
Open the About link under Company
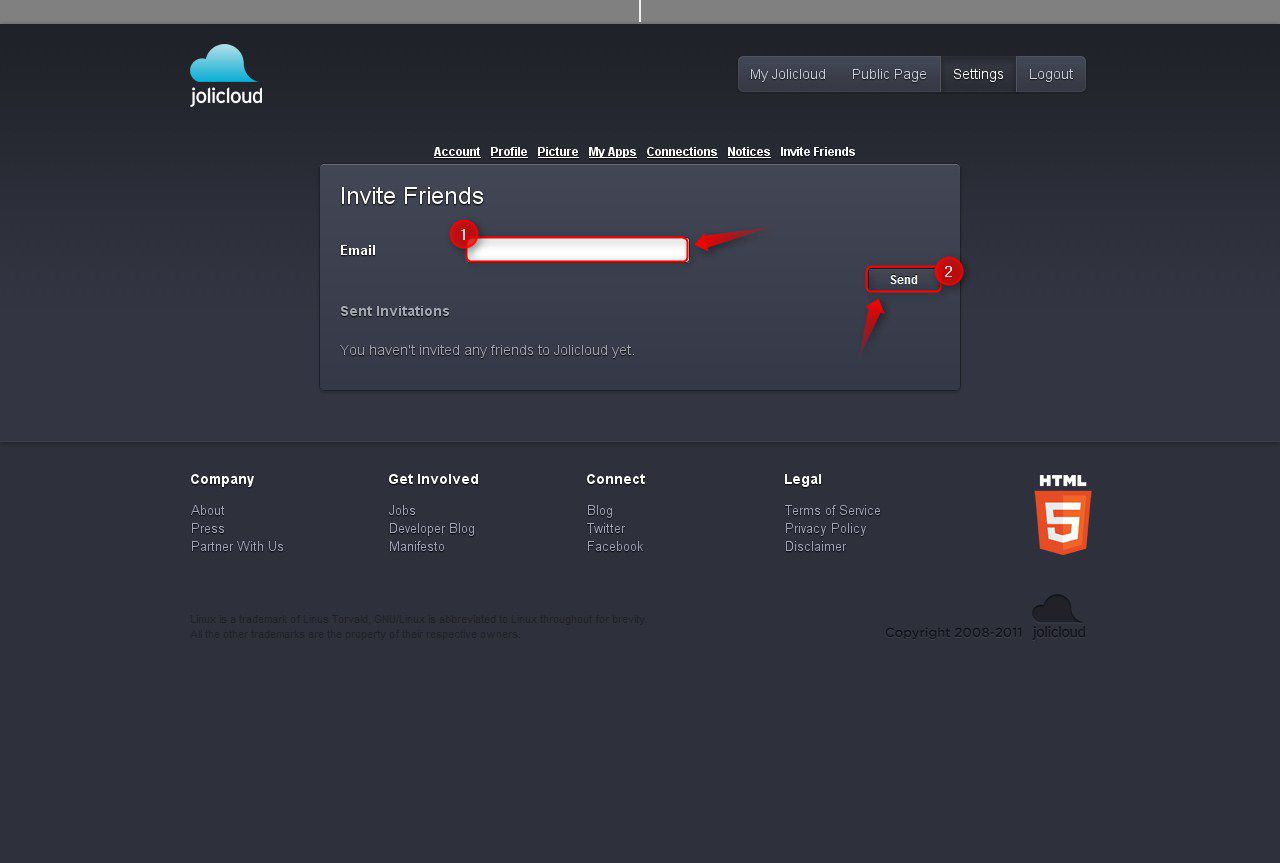click(x=208, y=510)
